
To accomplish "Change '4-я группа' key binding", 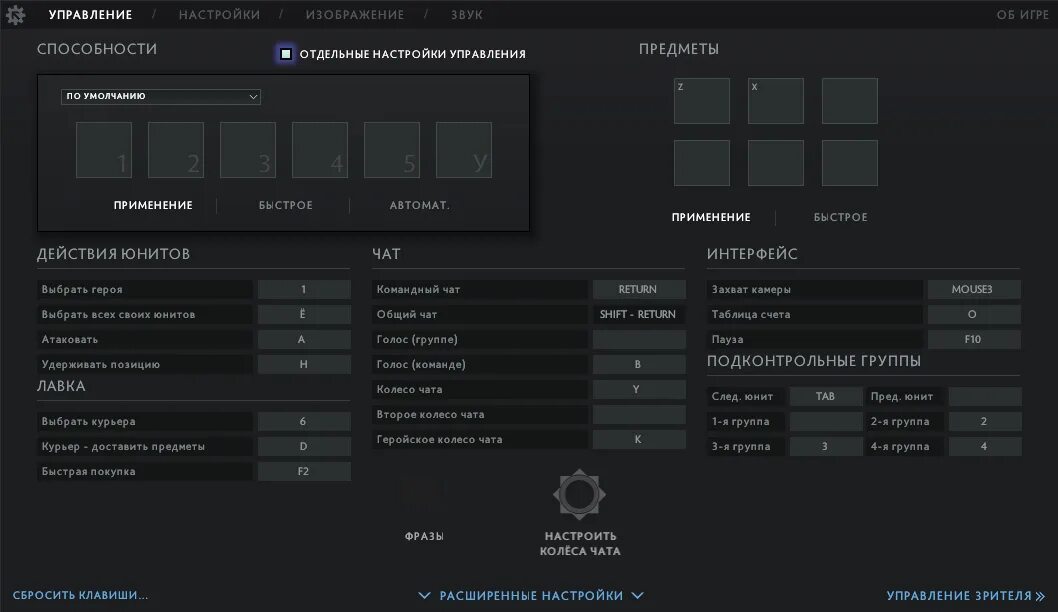I will tap(985, 447).
